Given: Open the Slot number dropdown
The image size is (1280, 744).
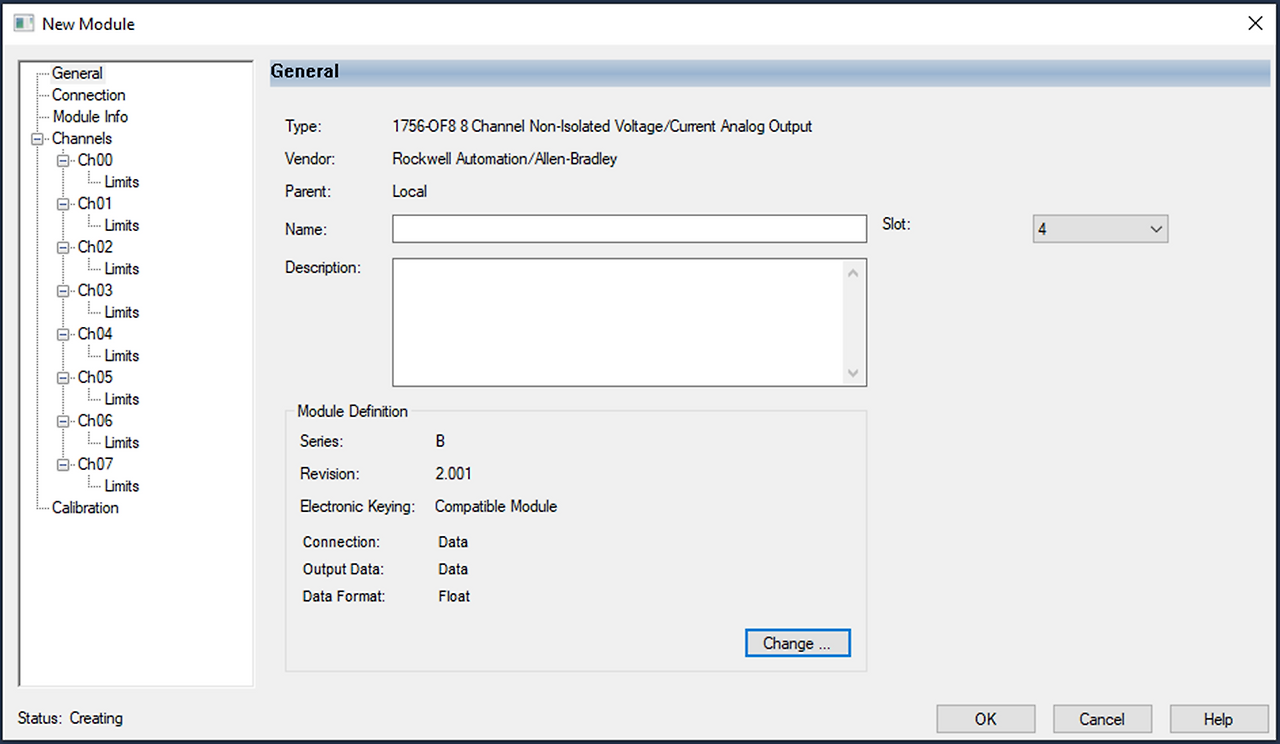Looking at the screenshot, I should [1156, 228].
